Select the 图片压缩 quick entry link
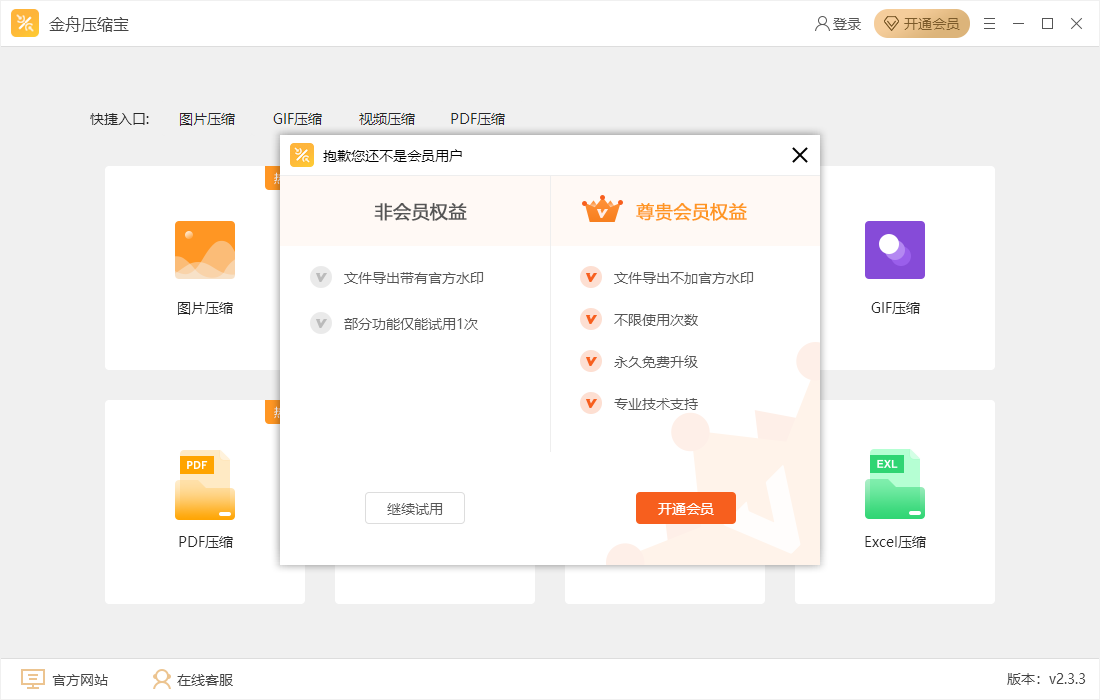The width and height of the screenshot is (1100, 700). point(207,119)
